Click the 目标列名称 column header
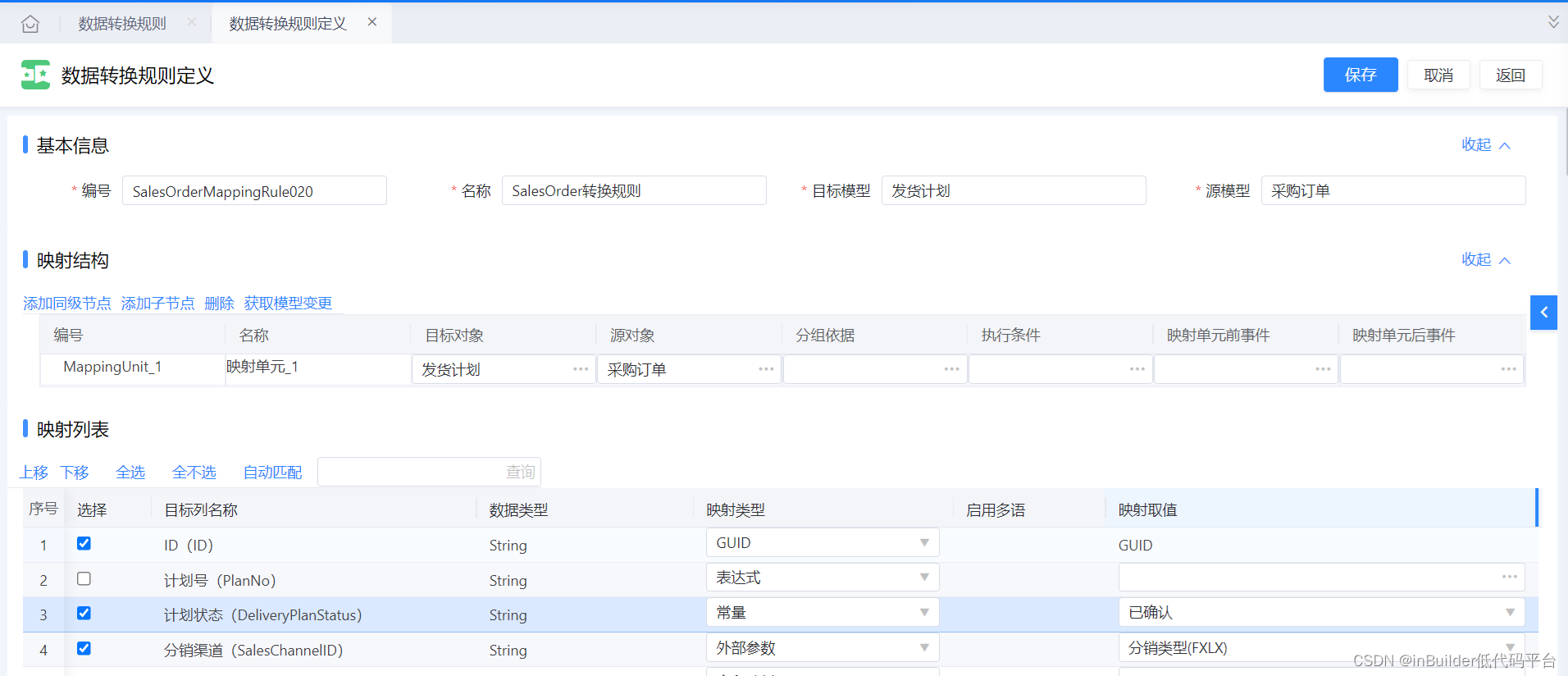 (x=201, y=510)
